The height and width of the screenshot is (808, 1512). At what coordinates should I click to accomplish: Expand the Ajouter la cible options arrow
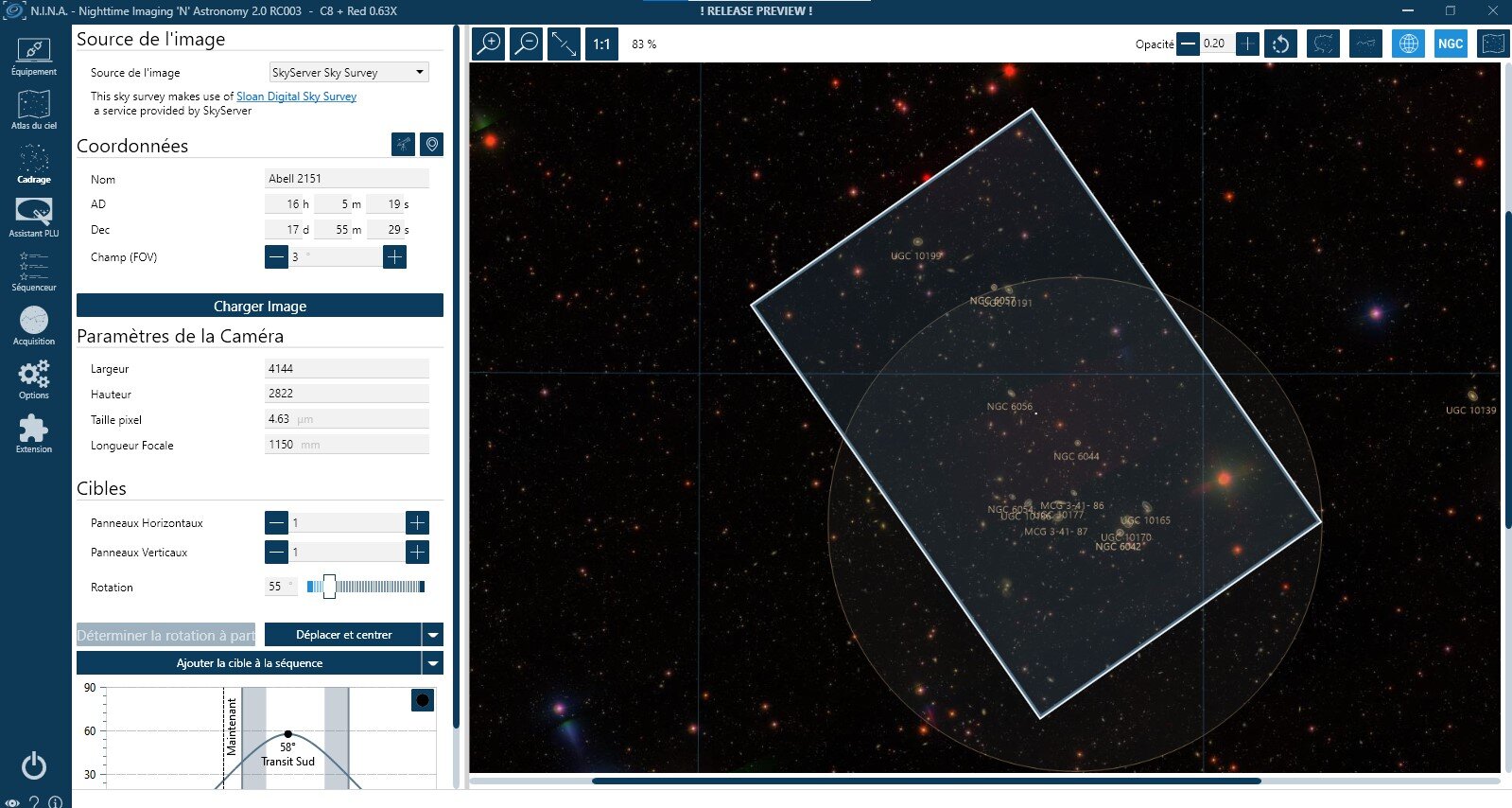click(x=433, y=663)
